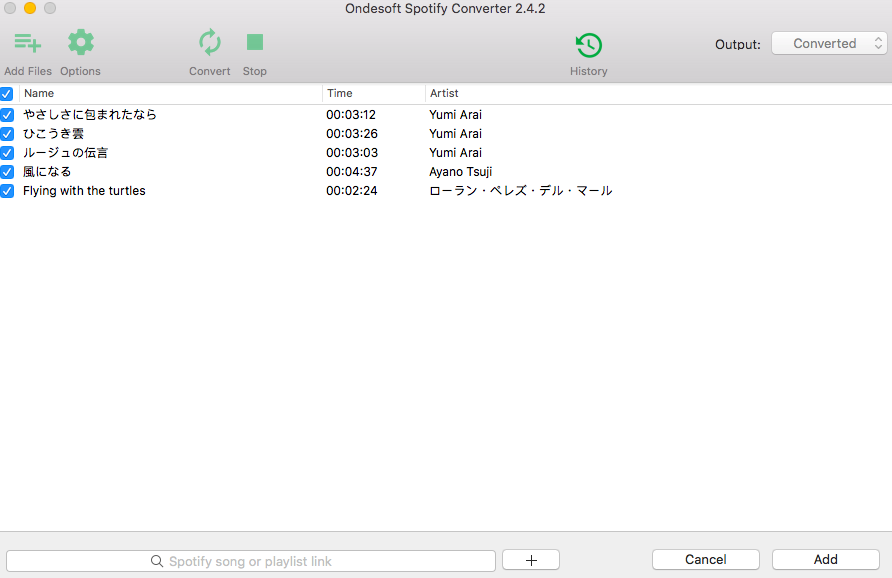Click the yellow minimize window button

coord(30,8)
